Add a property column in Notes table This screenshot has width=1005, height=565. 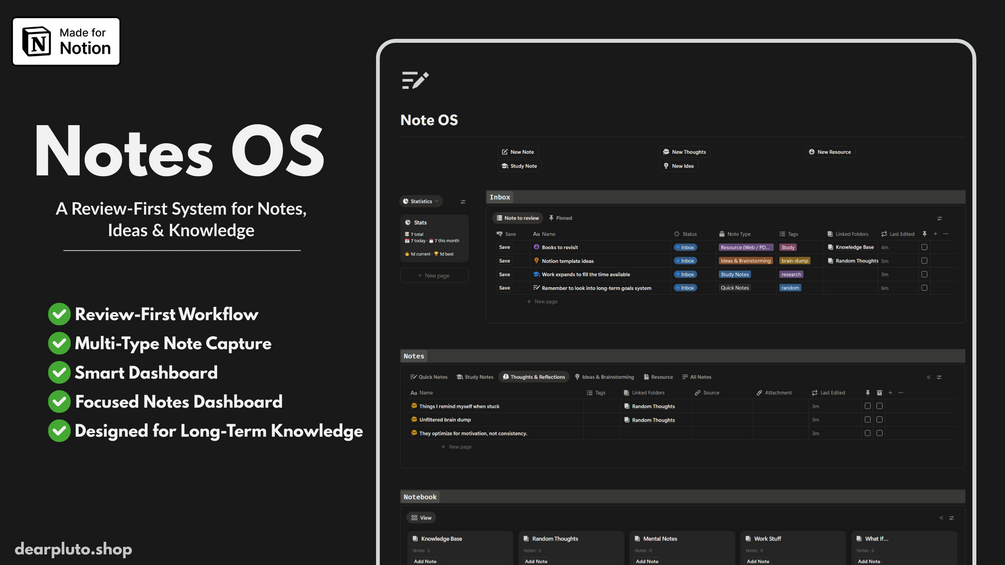[x=890, y=393]
